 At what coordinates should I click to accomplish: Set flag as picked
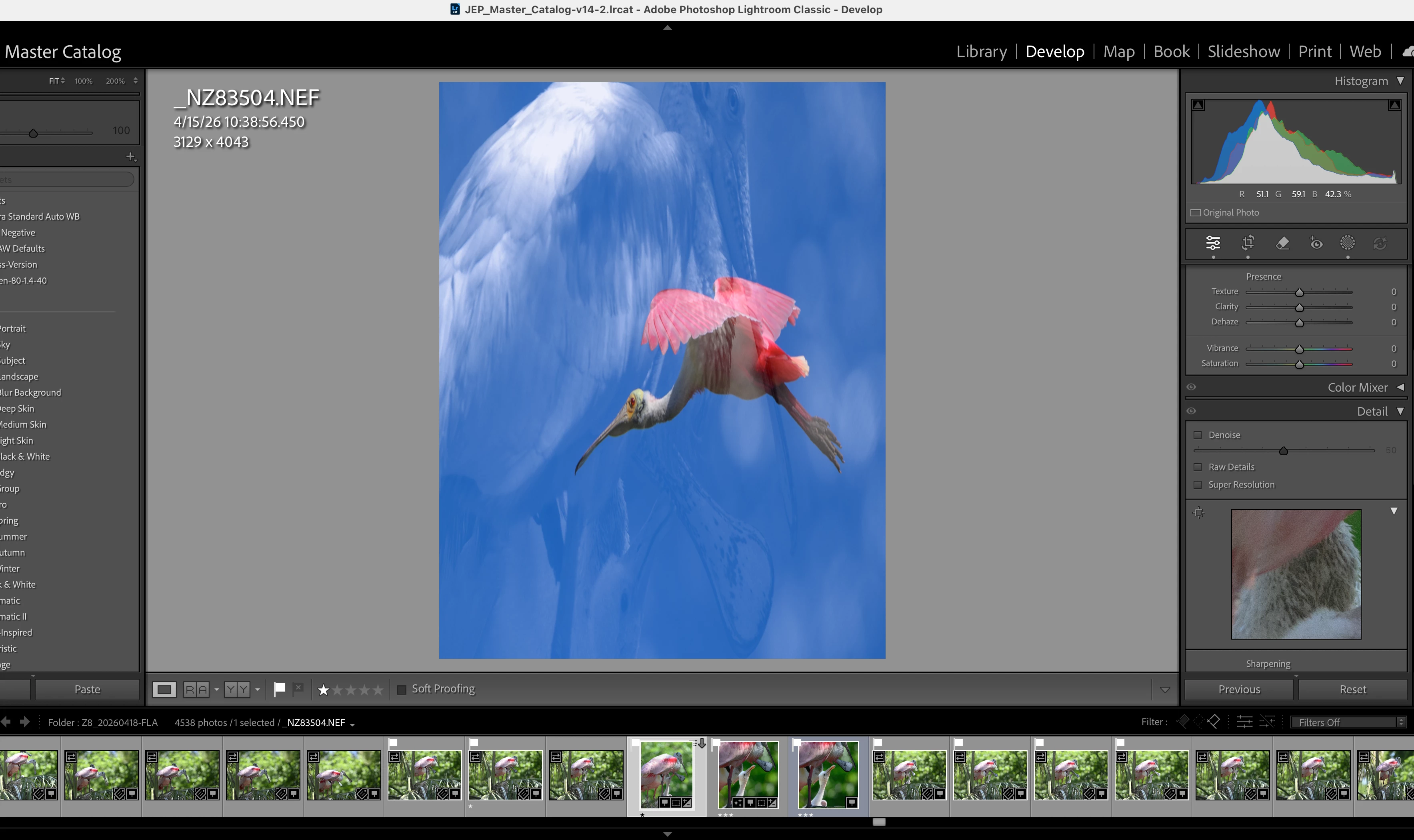(279, 689)
